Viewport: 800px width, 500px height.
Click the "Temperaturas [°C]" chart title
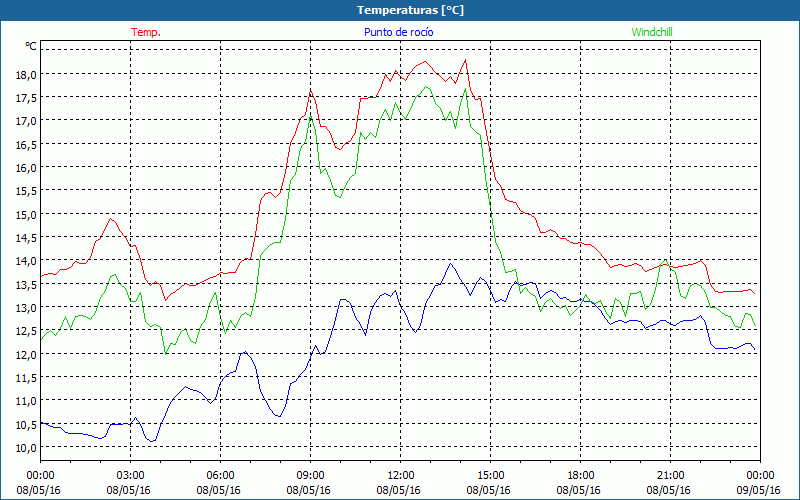400,9
